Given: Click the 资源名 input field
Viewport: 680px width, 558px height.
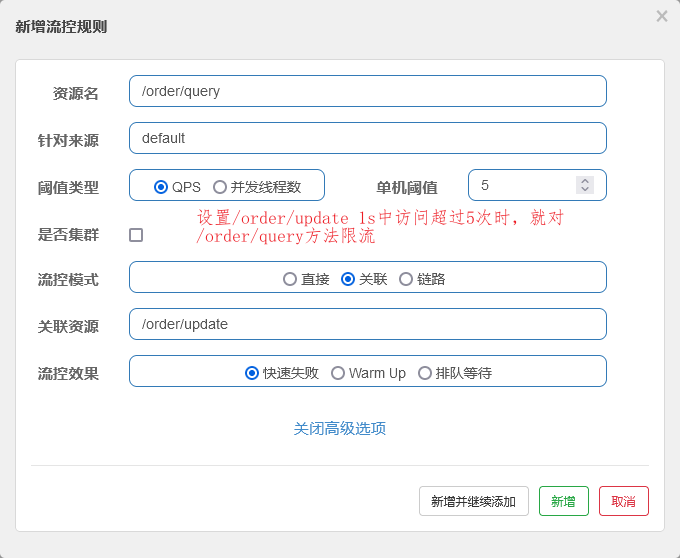Looking at the screenshot, I should coord(368,91).
